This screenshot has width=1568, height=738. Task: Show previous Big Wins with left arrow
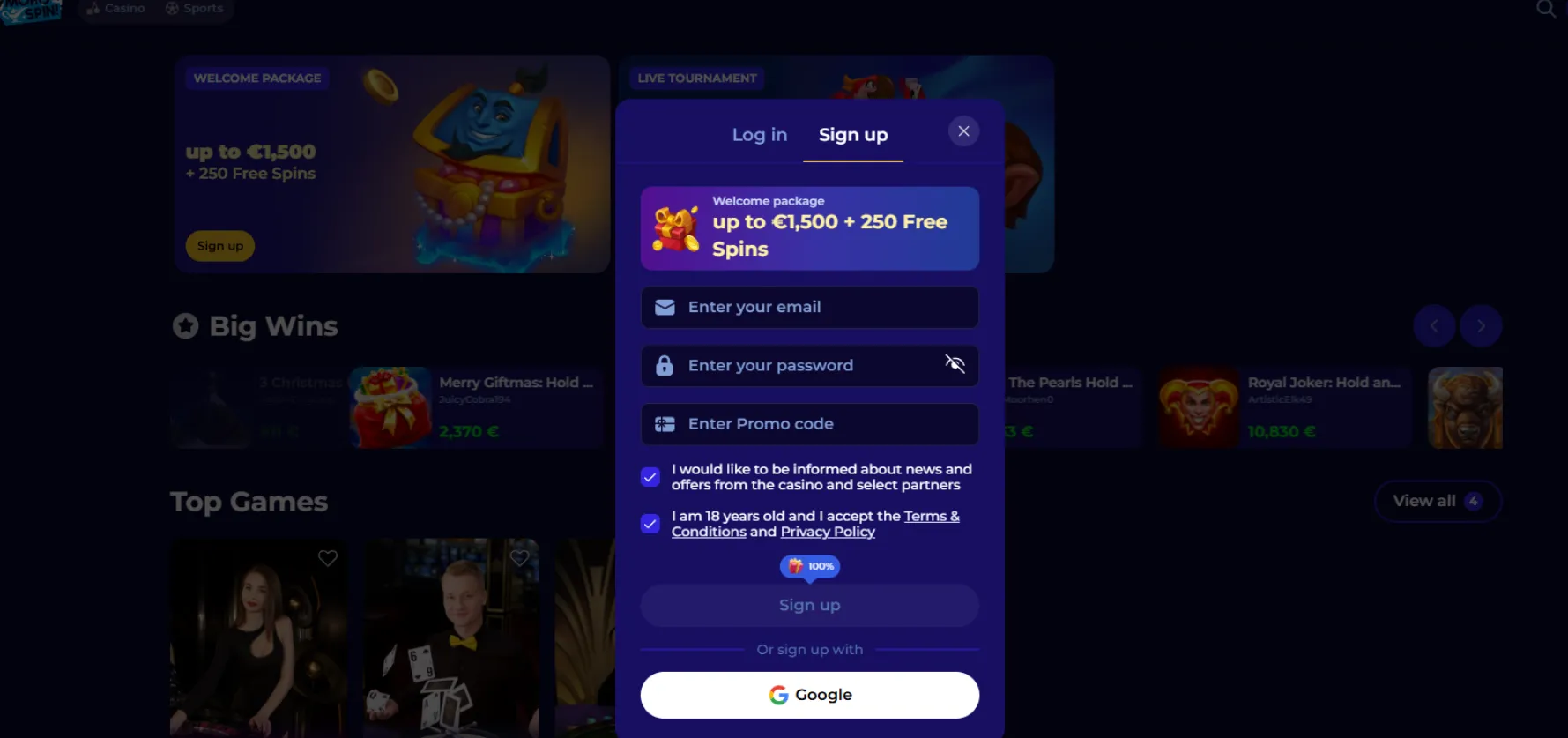pos(1434,326)
